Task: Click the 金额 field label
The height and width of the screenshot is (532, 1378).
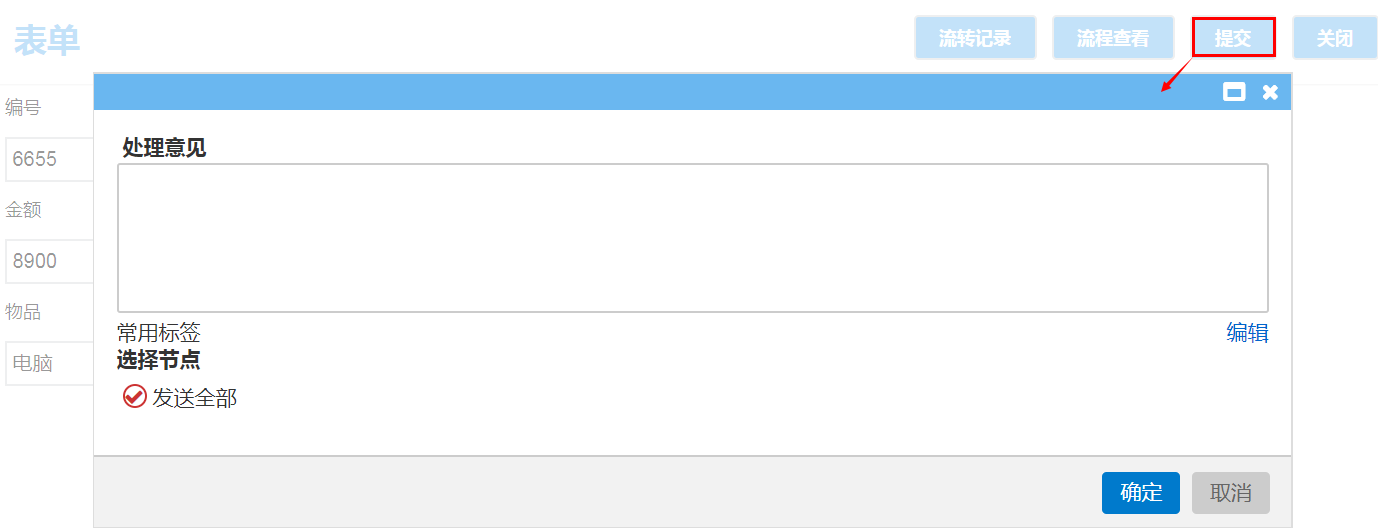Action: 23,210
